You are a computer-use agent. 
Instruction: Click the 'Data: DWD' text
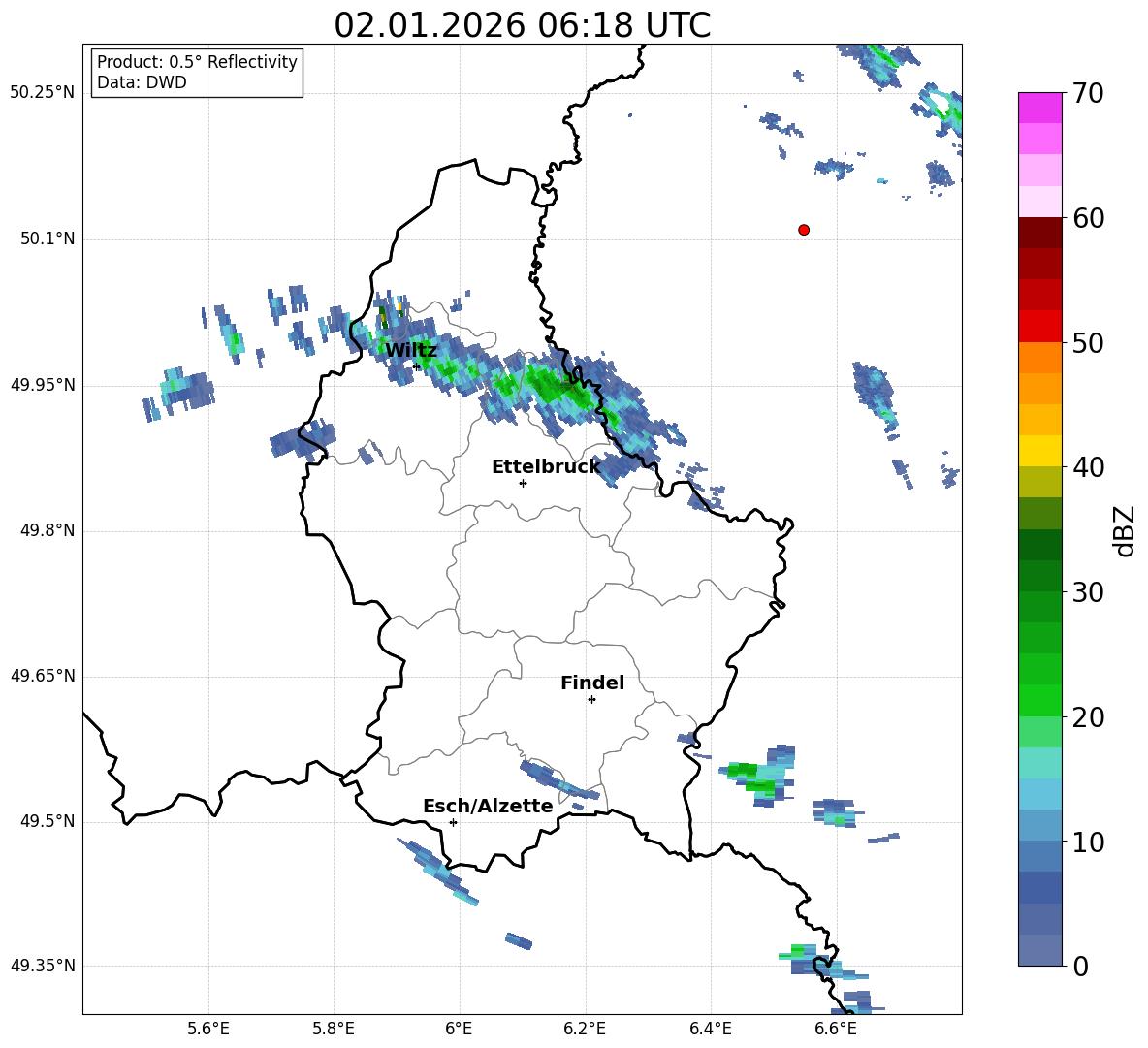pos(142,82)
